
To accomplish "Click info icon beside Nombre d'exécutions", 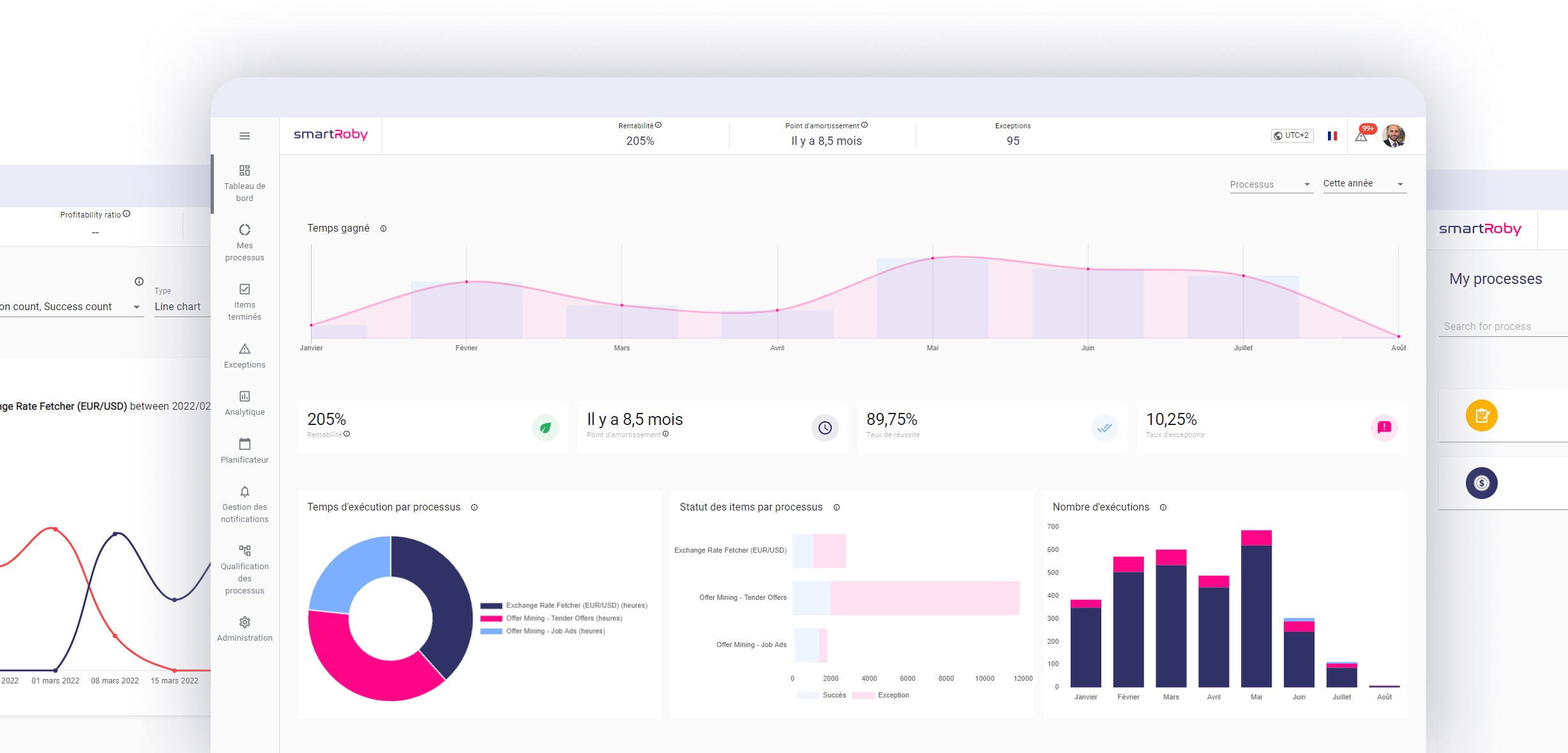I will coord(1163,507).
